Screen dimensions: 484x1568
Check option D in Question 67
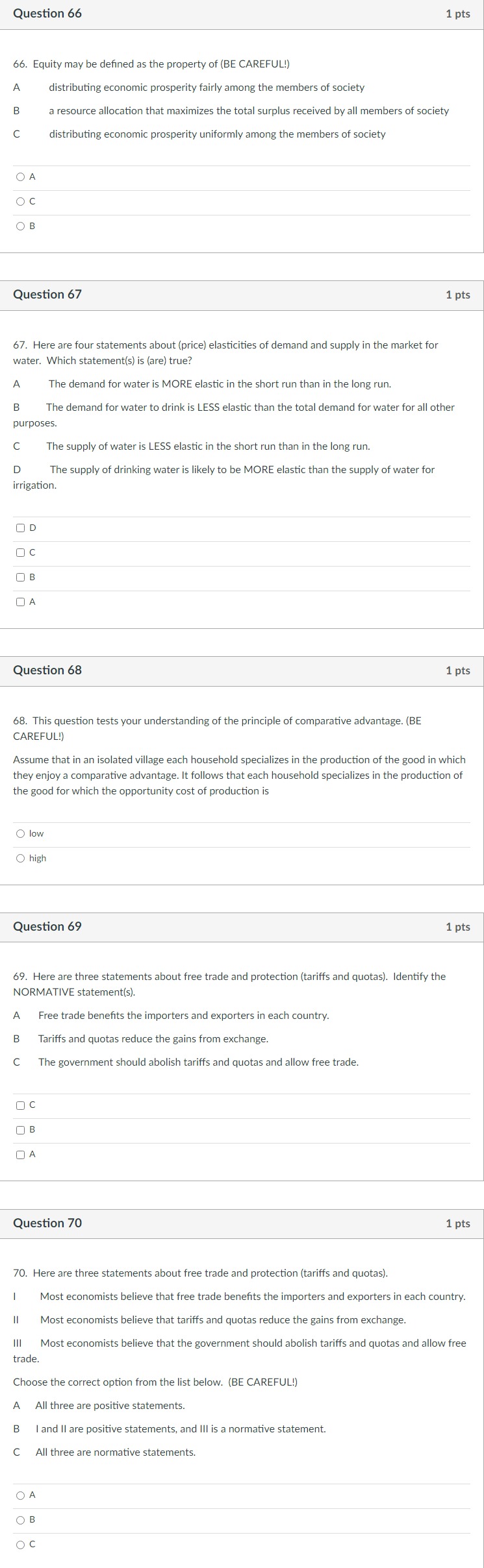pyautogui.click(x=20, y=528)
